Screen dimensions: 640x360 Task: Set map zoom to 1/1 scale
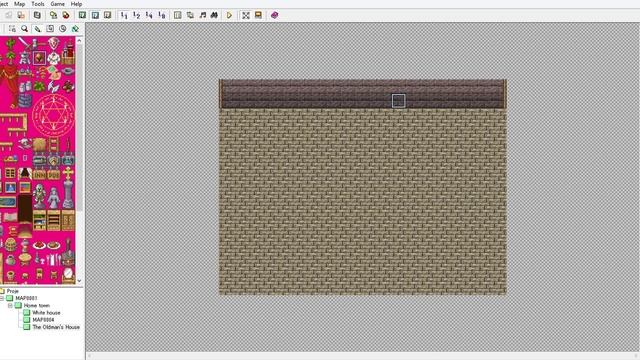124,15
